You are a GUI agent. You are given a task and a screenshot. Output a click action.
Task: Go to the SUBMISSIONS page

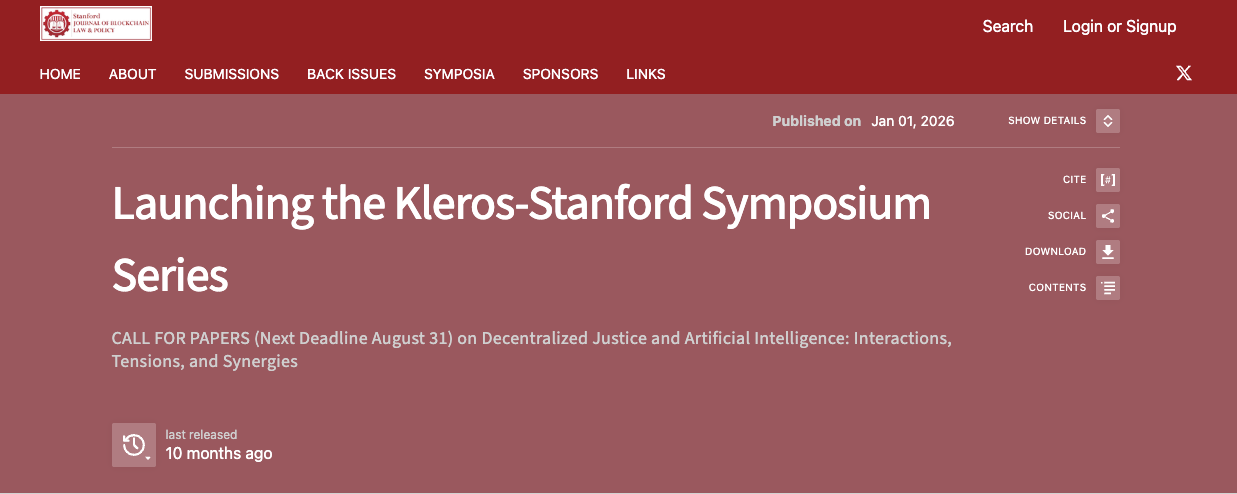pos(232,74)
